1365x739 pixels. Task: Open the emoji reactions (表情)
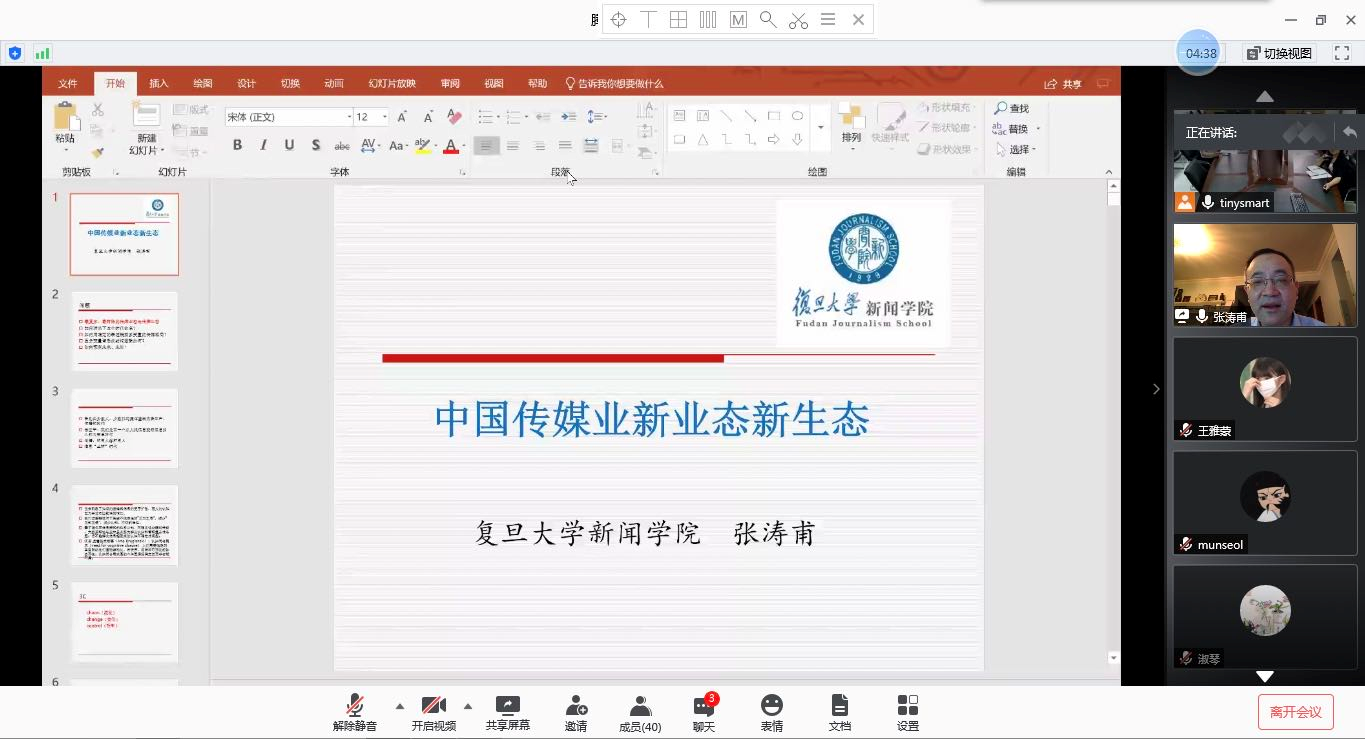coord(772,713)
